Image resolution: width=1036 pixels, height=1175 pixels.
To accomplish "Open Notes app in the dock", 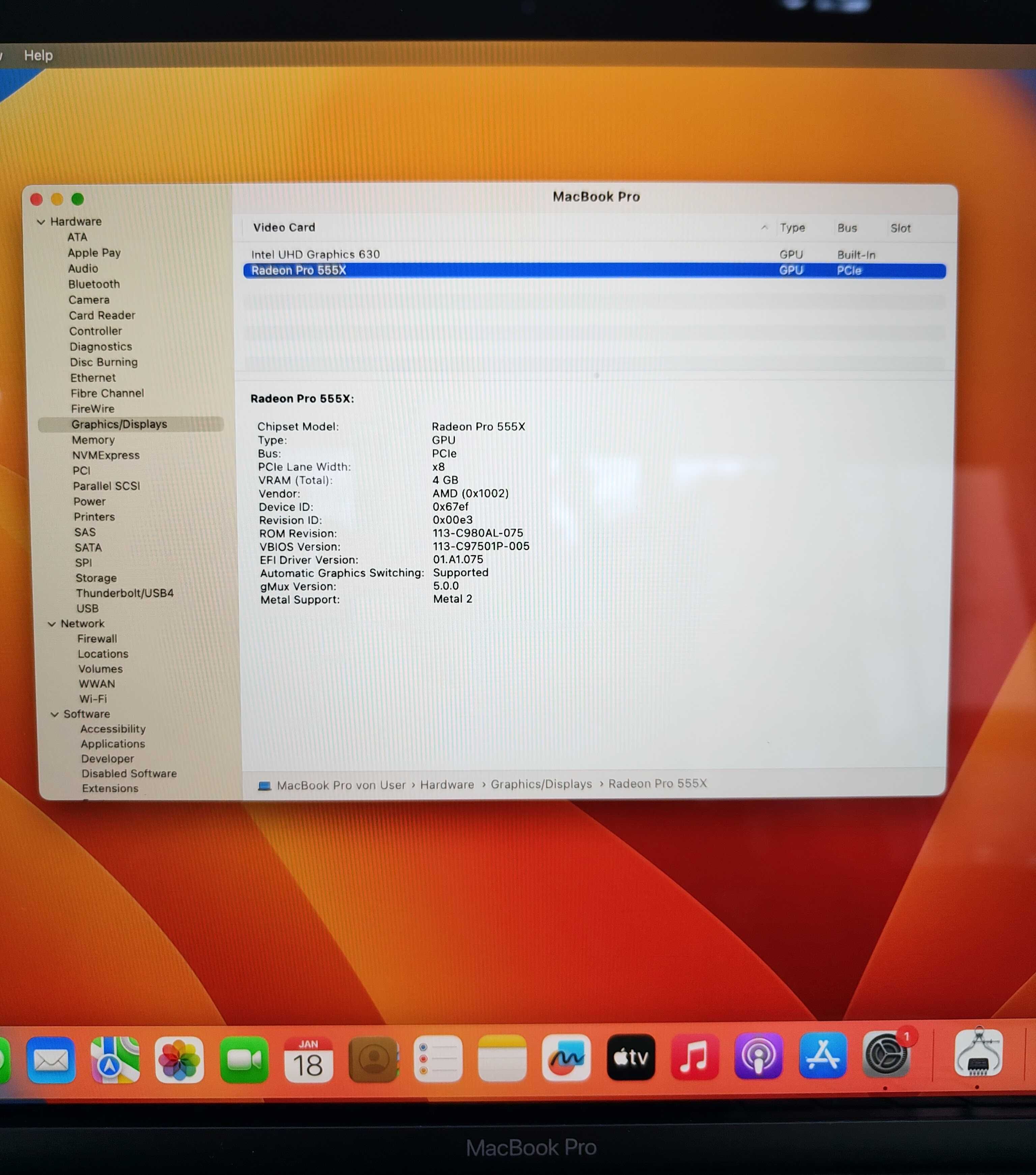I will pyautogui.click(x=502, y=1058).
